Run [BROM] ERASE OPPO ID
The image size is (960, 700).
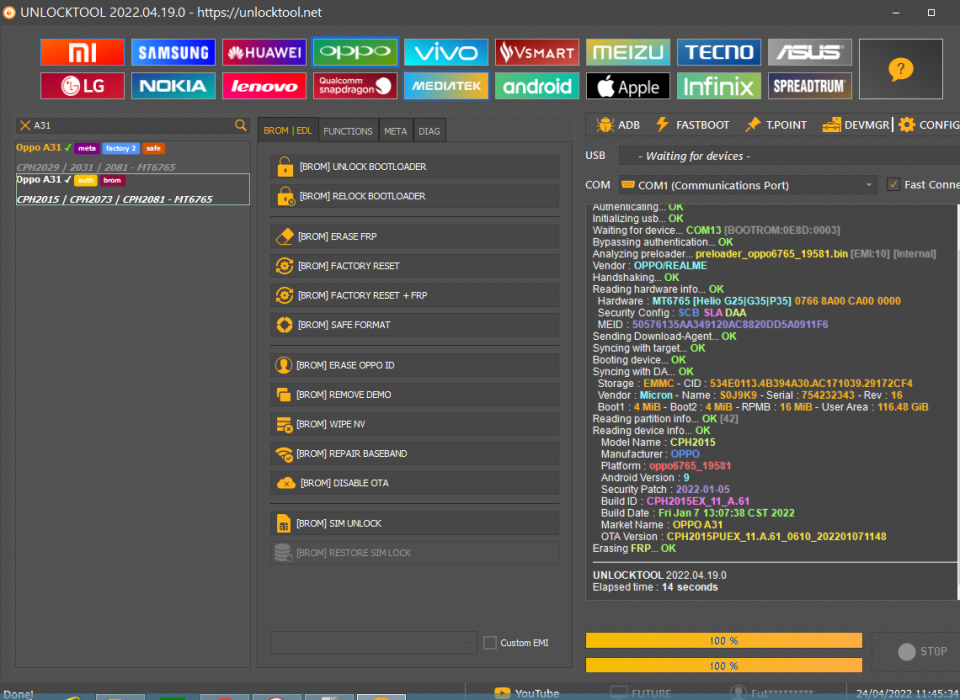click(414, 365)
